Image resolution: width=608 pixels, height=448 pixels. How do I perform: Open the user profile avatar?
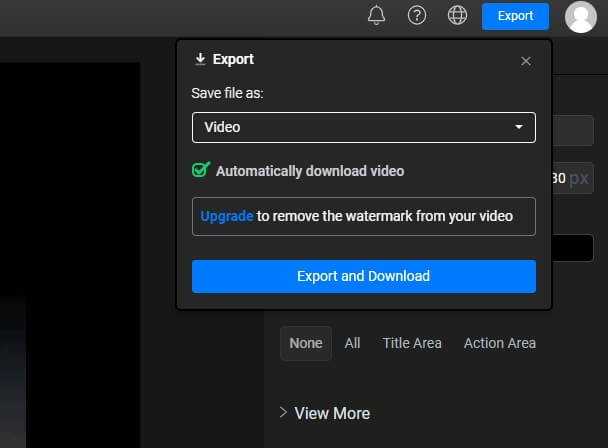click(580, 17)
